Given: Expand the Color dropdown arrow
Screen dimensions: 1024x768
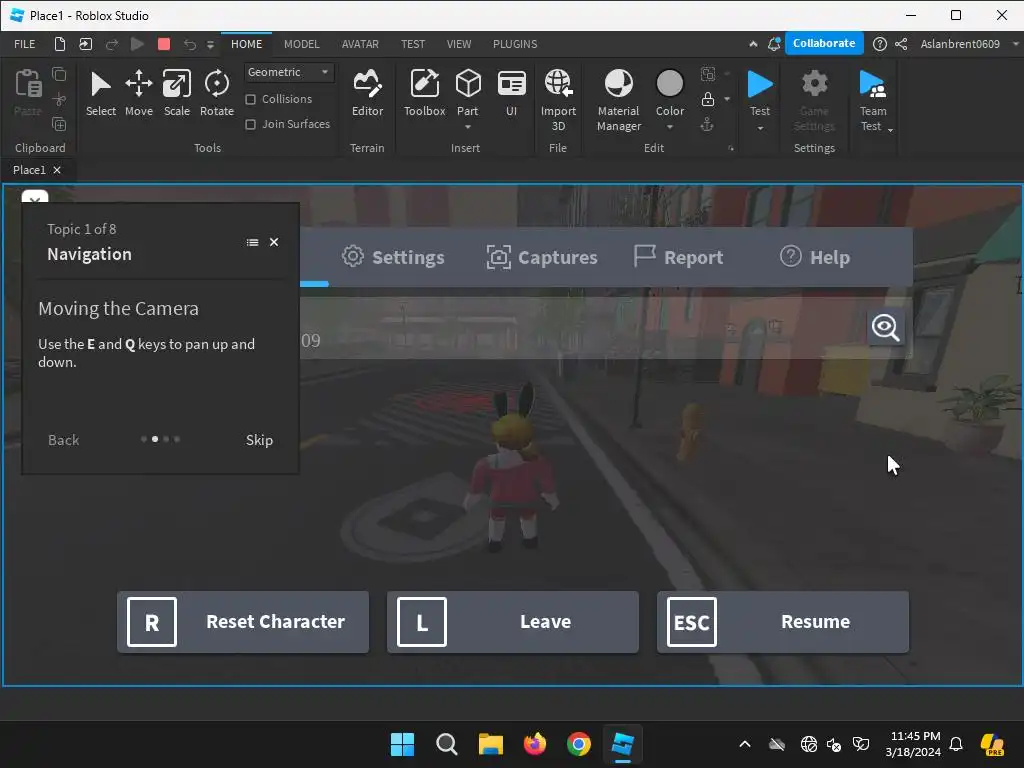Looking at the screenshot, I should [x=669, y=127].
